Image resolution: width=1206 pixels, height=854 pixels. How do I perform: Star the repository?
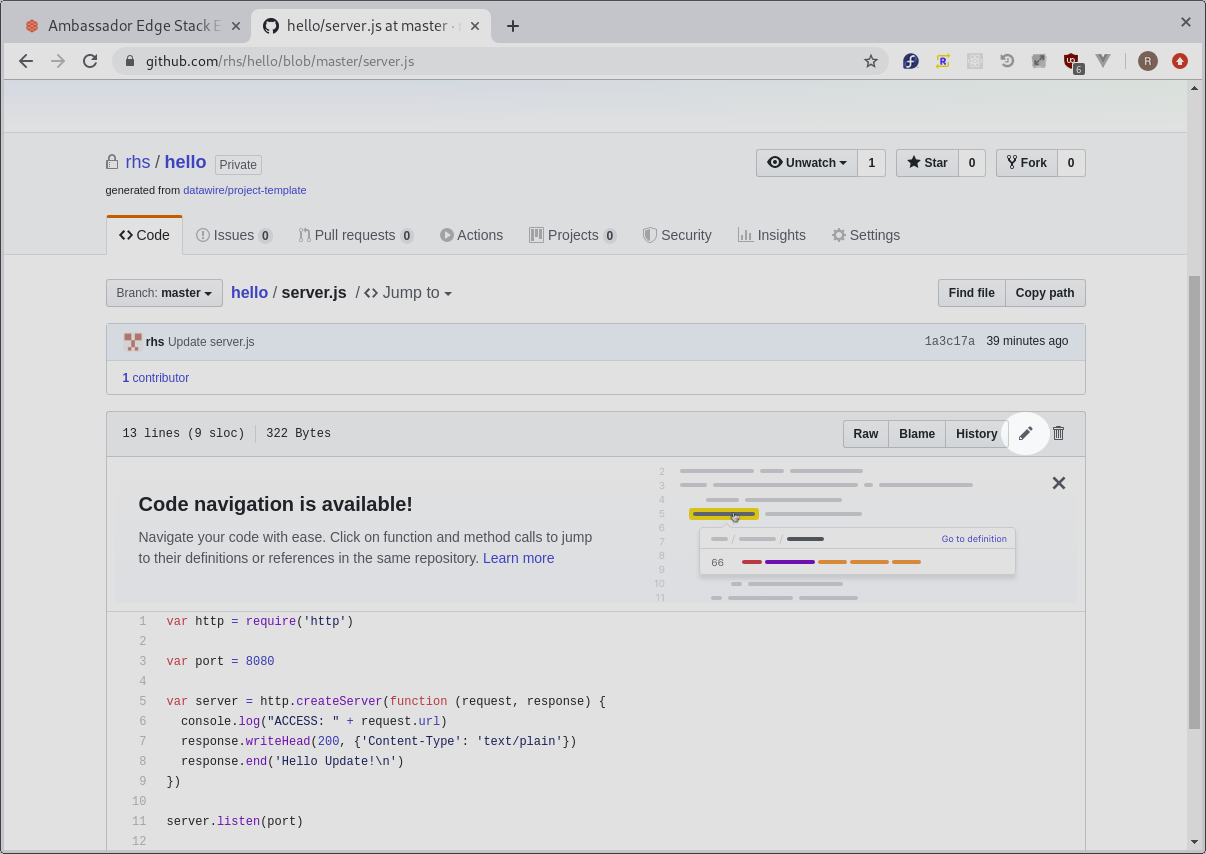(x=927, y=163)
